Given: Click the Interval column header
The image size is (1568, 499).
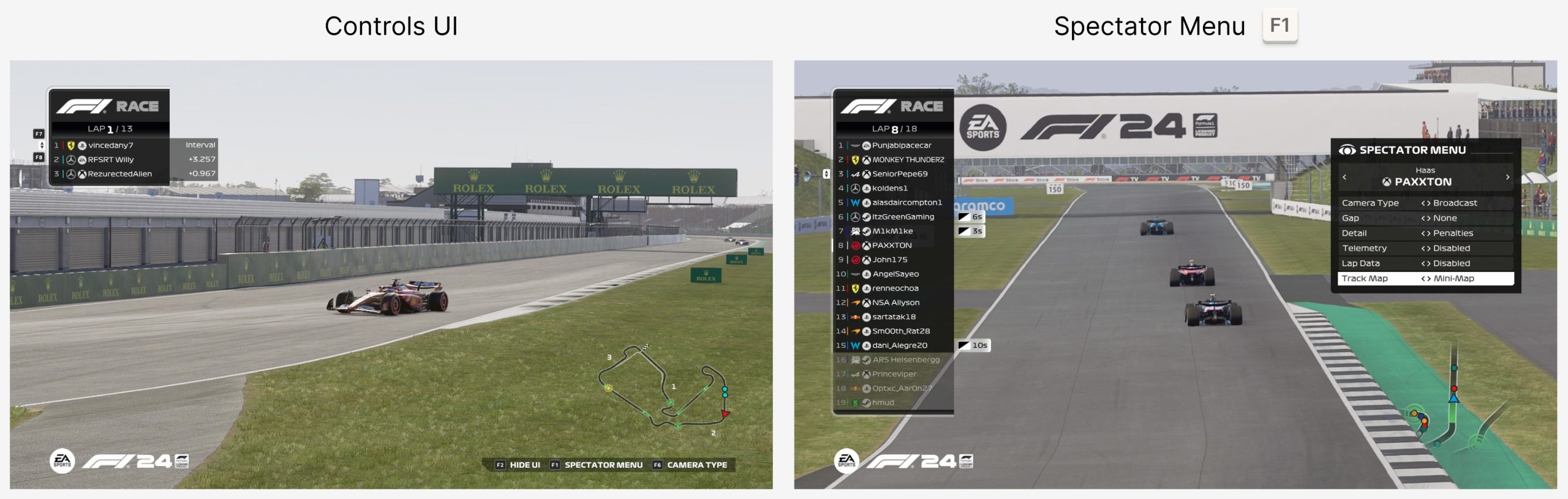Looking at the screenshot, I should [x=200, y=145].
